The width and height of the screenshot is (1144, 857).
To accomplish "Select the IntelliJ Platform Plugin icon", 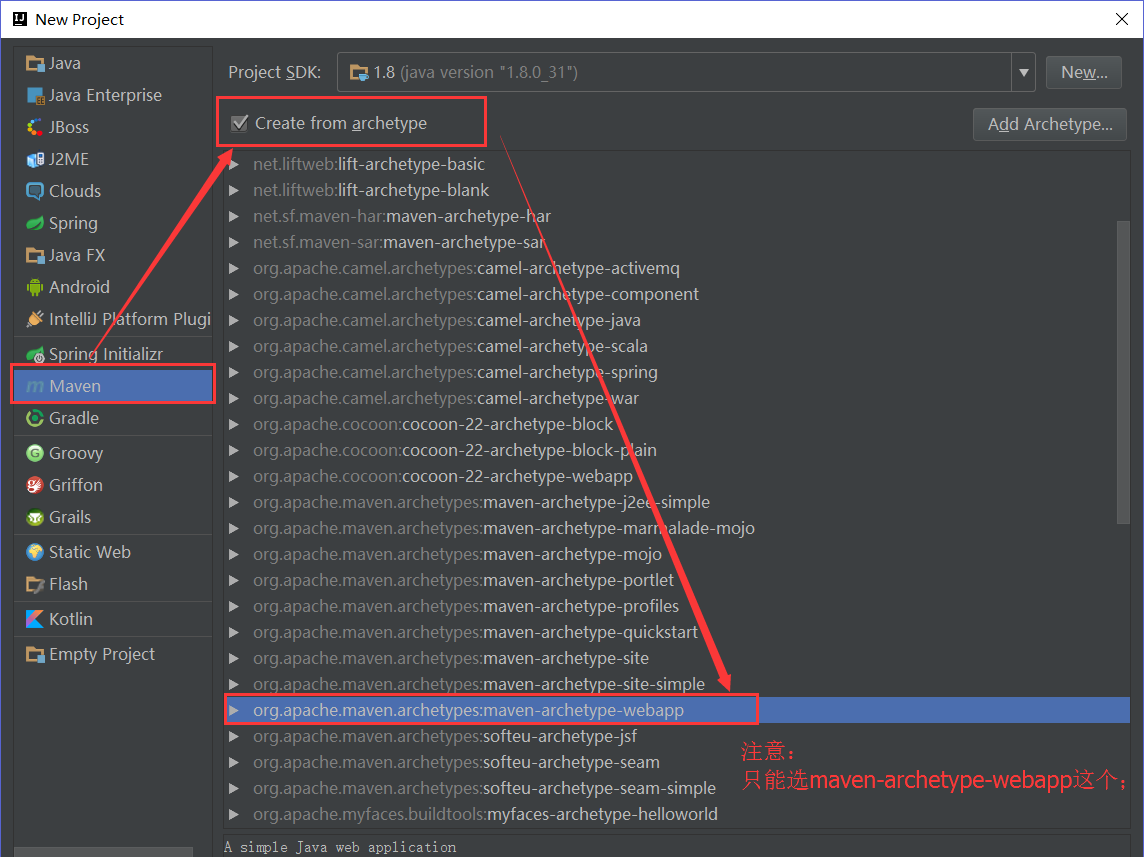I will (35, 319).
